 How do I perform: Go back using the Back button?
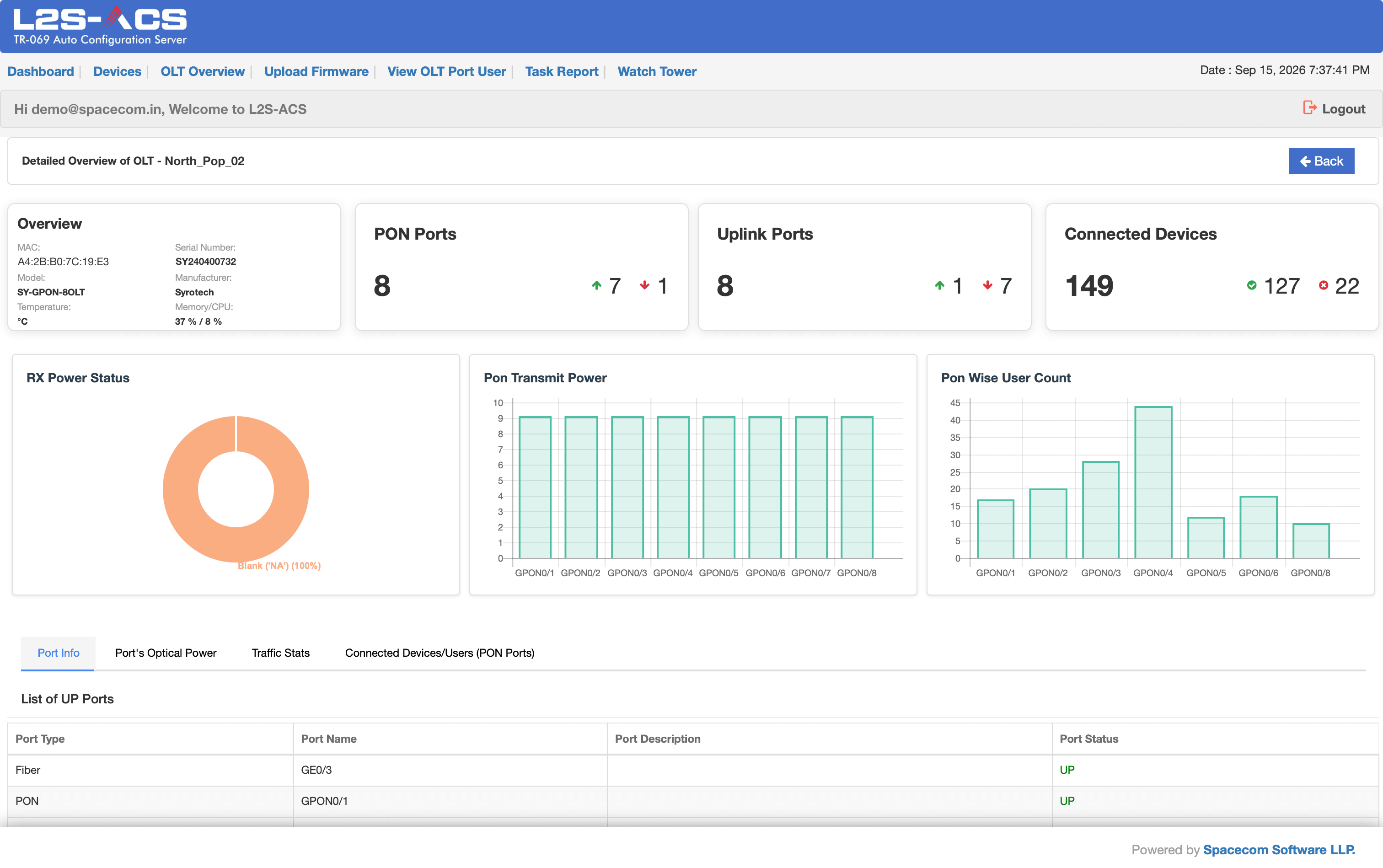click(1321, 161)
